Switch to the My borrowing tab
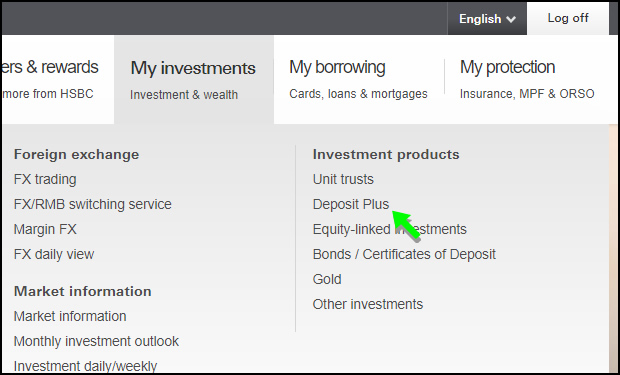The width and height of the screenshot is (620, 375). point(358,80)
